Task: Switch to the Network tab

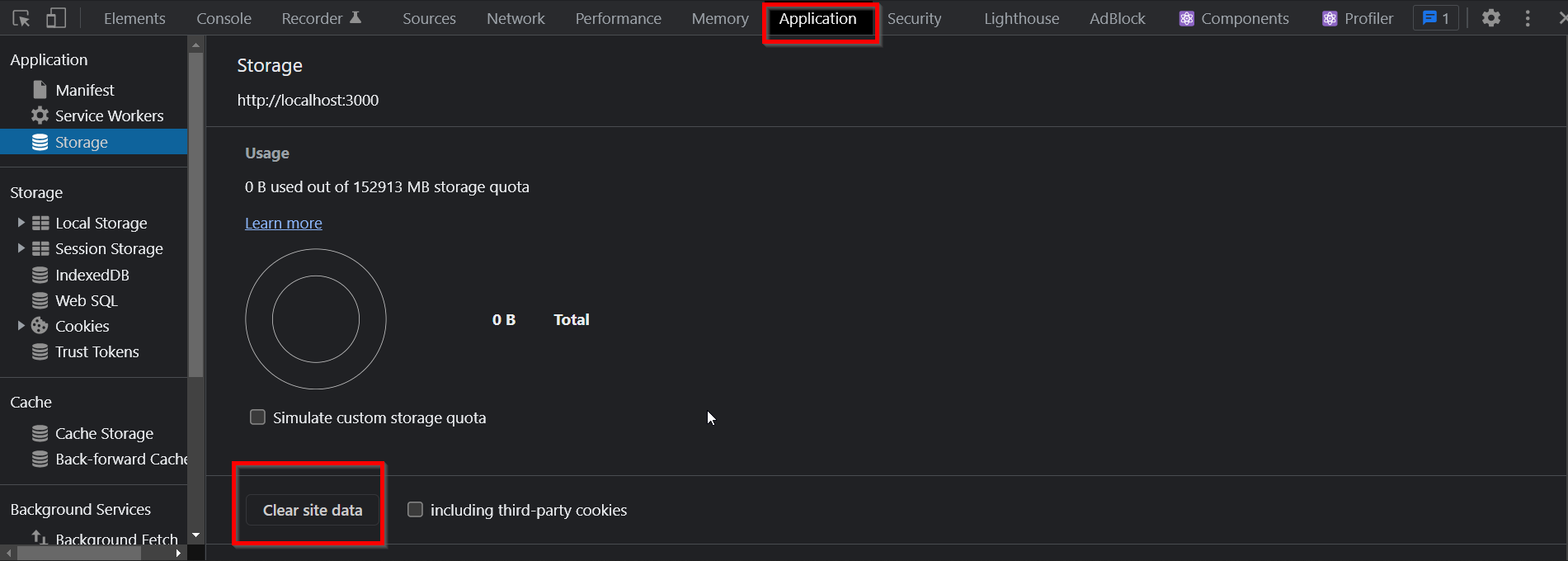Action: pyautogui.click(x=516, y=18)
